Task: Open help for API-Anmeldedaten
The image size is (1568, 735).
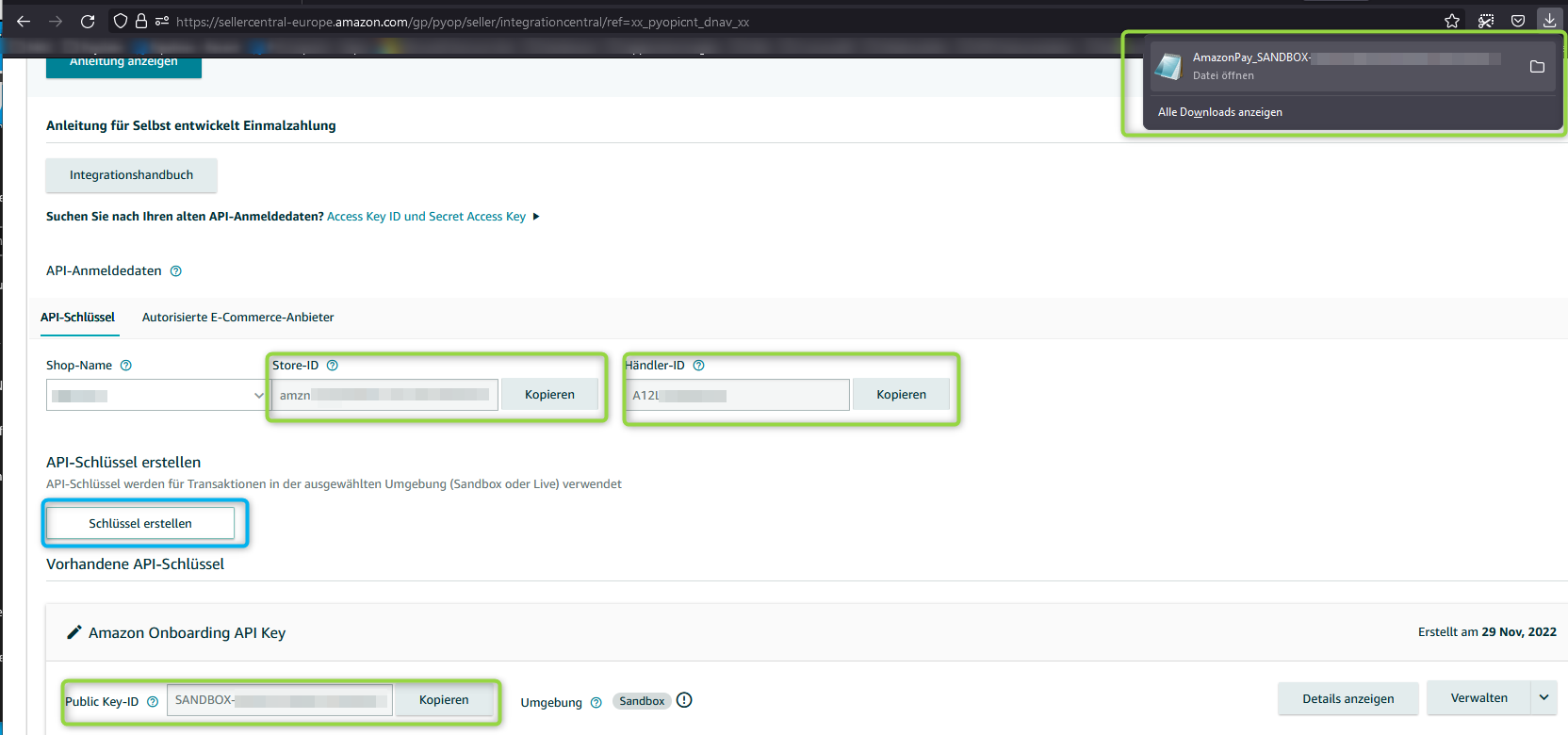Action: click(175, 271)
